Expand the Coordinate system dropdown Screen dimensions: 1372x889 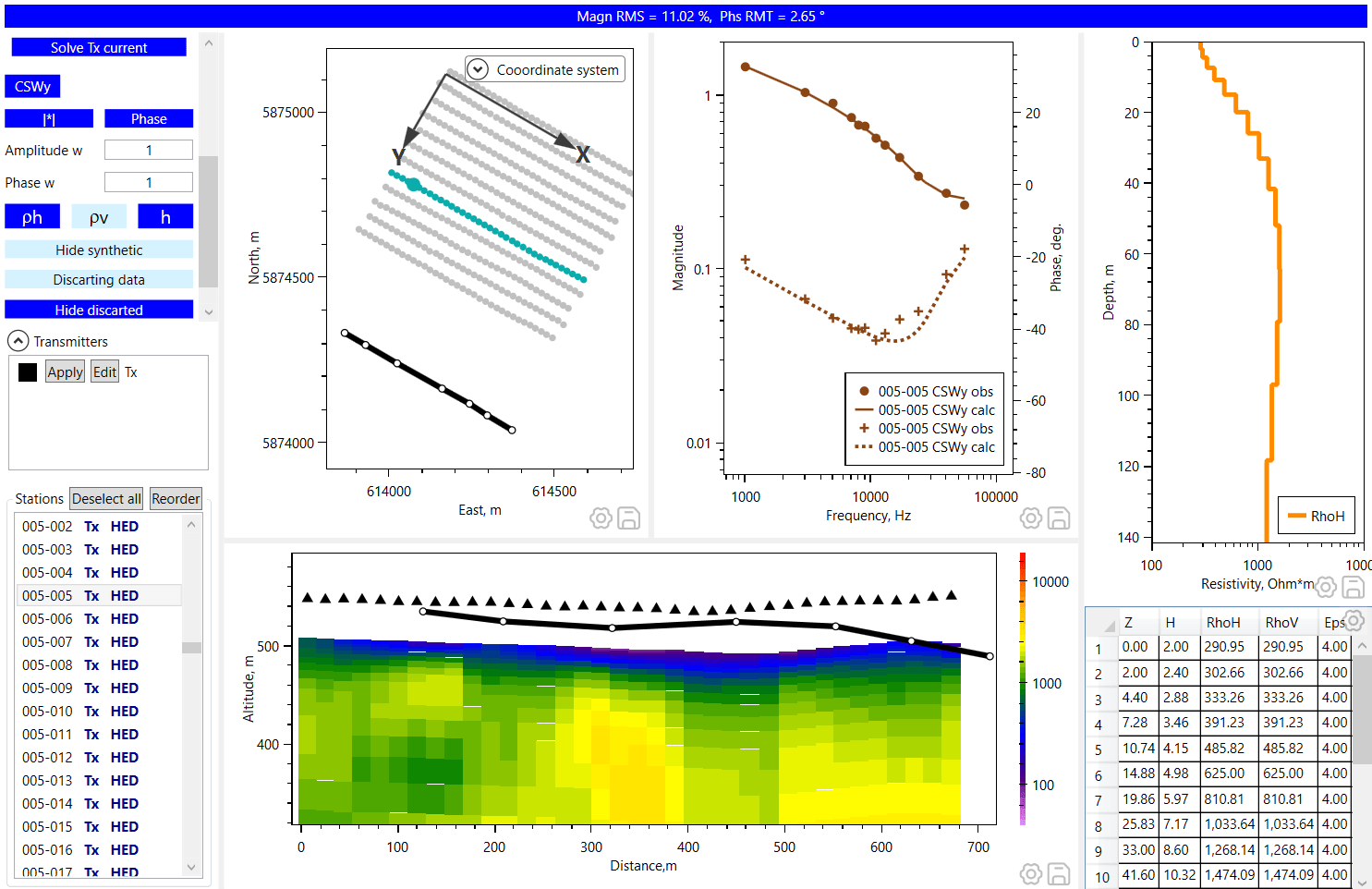pos(478,69)
